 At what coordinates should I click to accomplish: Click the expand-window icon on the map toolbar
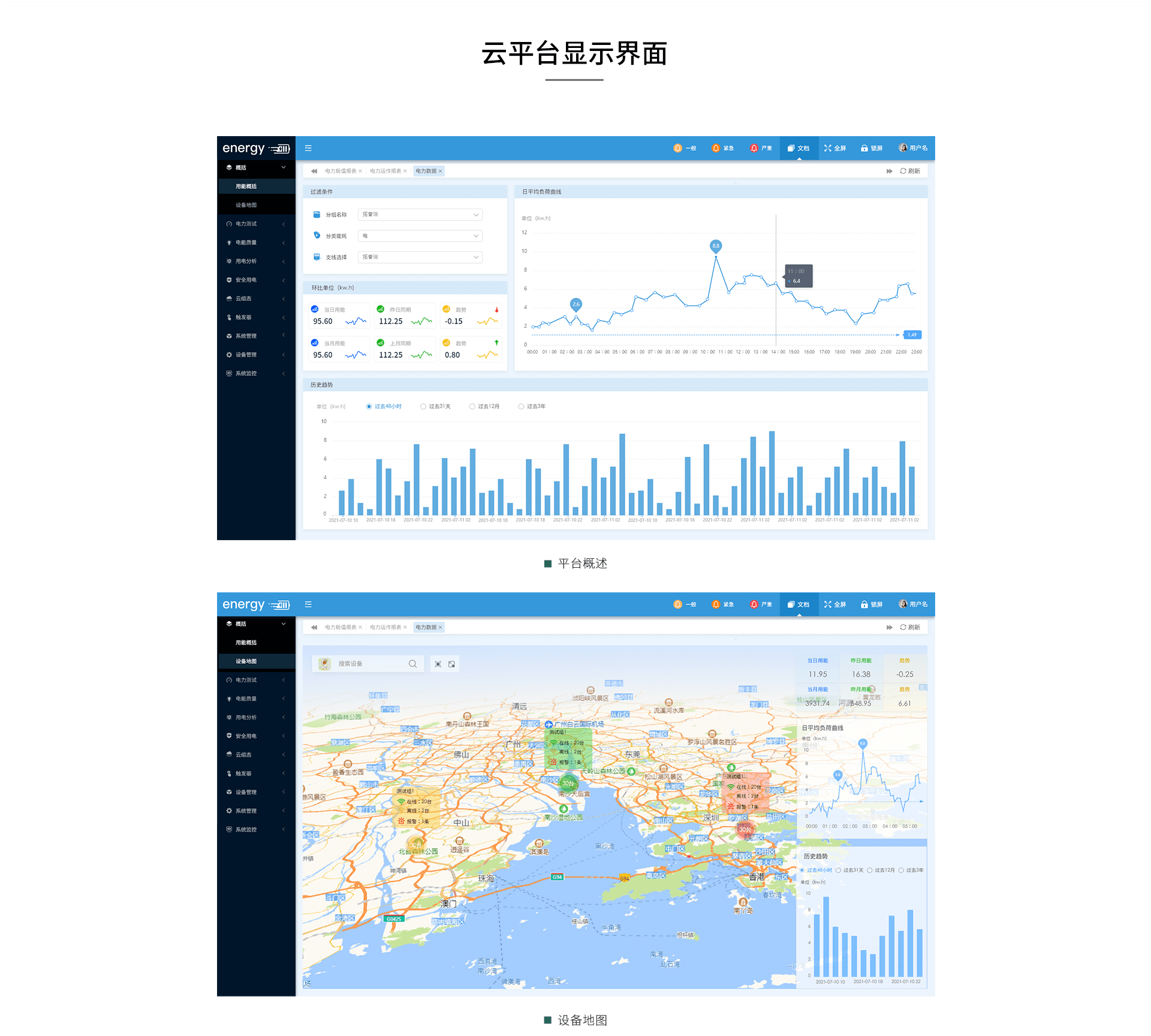click(x=452, y=664)
